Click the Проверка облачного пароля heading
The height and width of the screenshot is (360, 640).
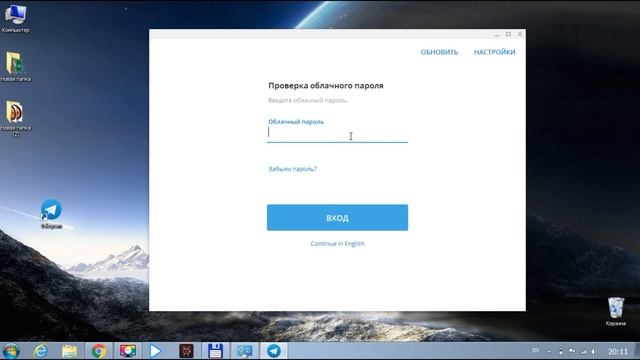326,86
